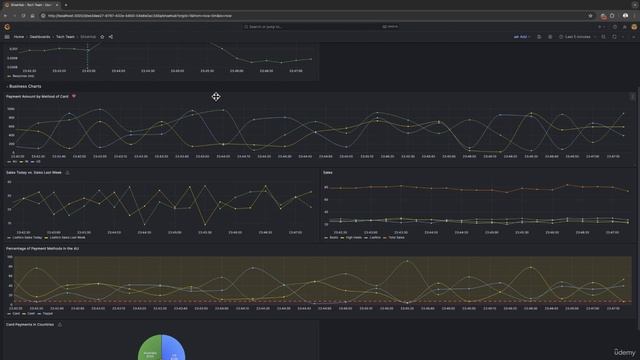Open the Payment Amount panel menu
Screen dimensions: 640x360
click(x=632, y=97)
